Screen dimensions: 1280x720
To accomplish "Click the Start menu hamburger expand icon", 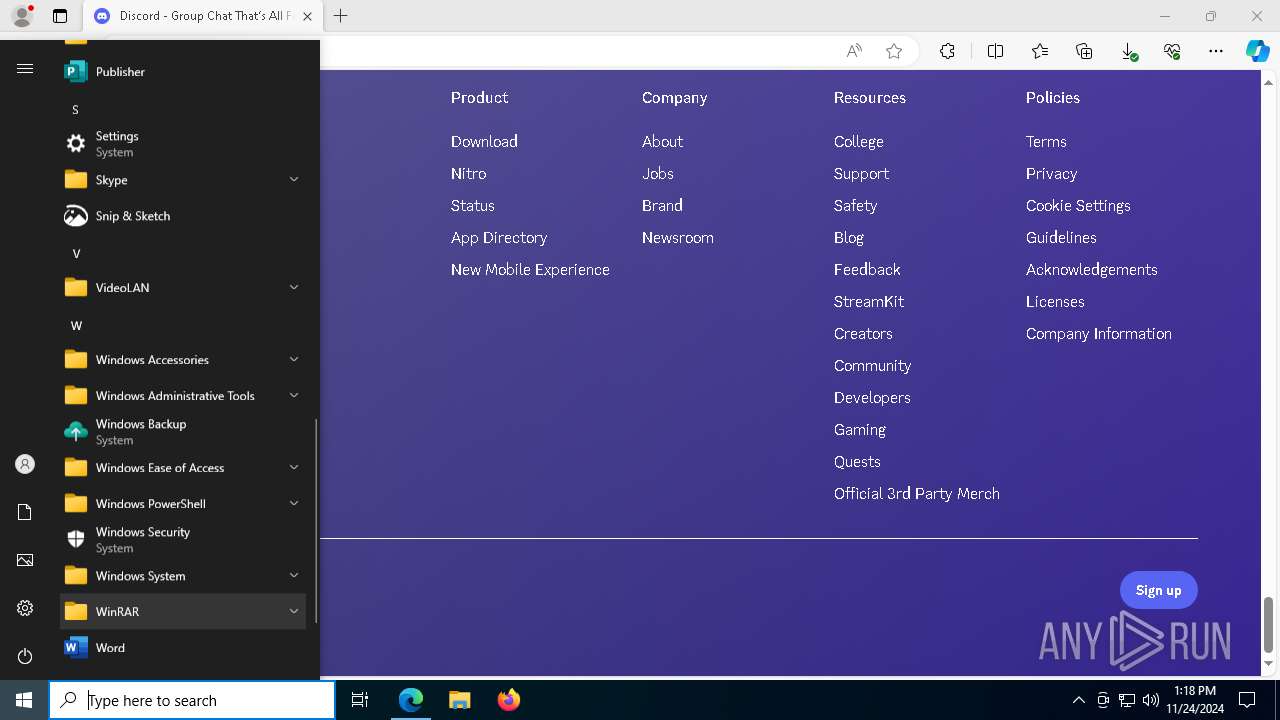I will point(25,69).
